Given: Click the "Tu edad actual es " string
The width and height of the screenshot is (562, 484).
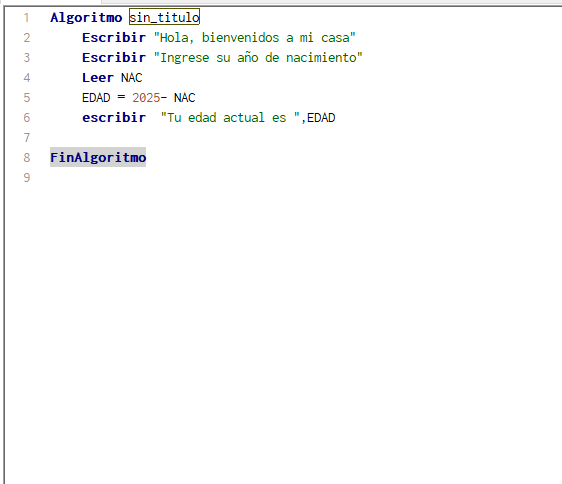Looking at the screenshot, I should pyautogui.click(x=230, y=118).
